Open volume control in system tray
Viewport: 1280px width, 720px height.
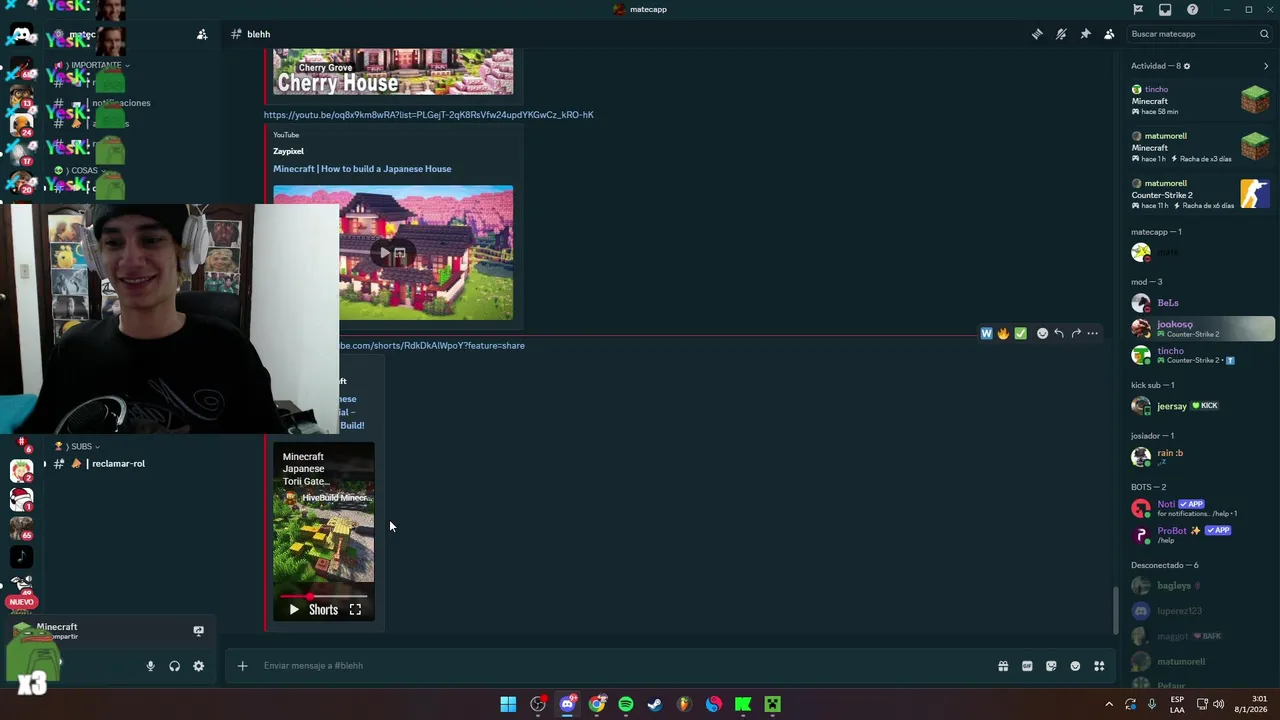coord(1218,704)
